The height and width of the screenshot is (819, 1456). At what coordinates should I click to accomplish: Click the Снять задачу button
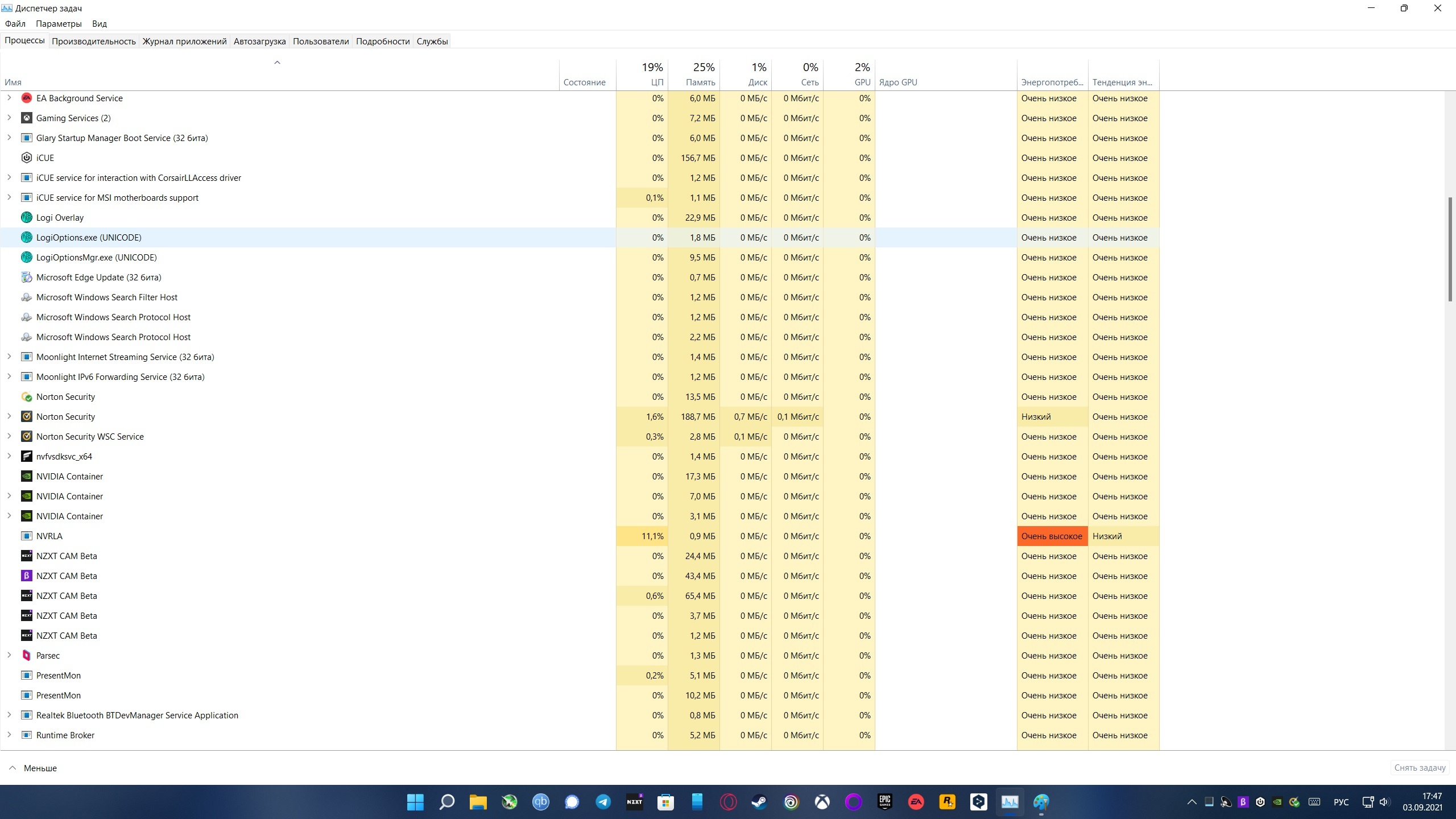[x=1420, y=768]
